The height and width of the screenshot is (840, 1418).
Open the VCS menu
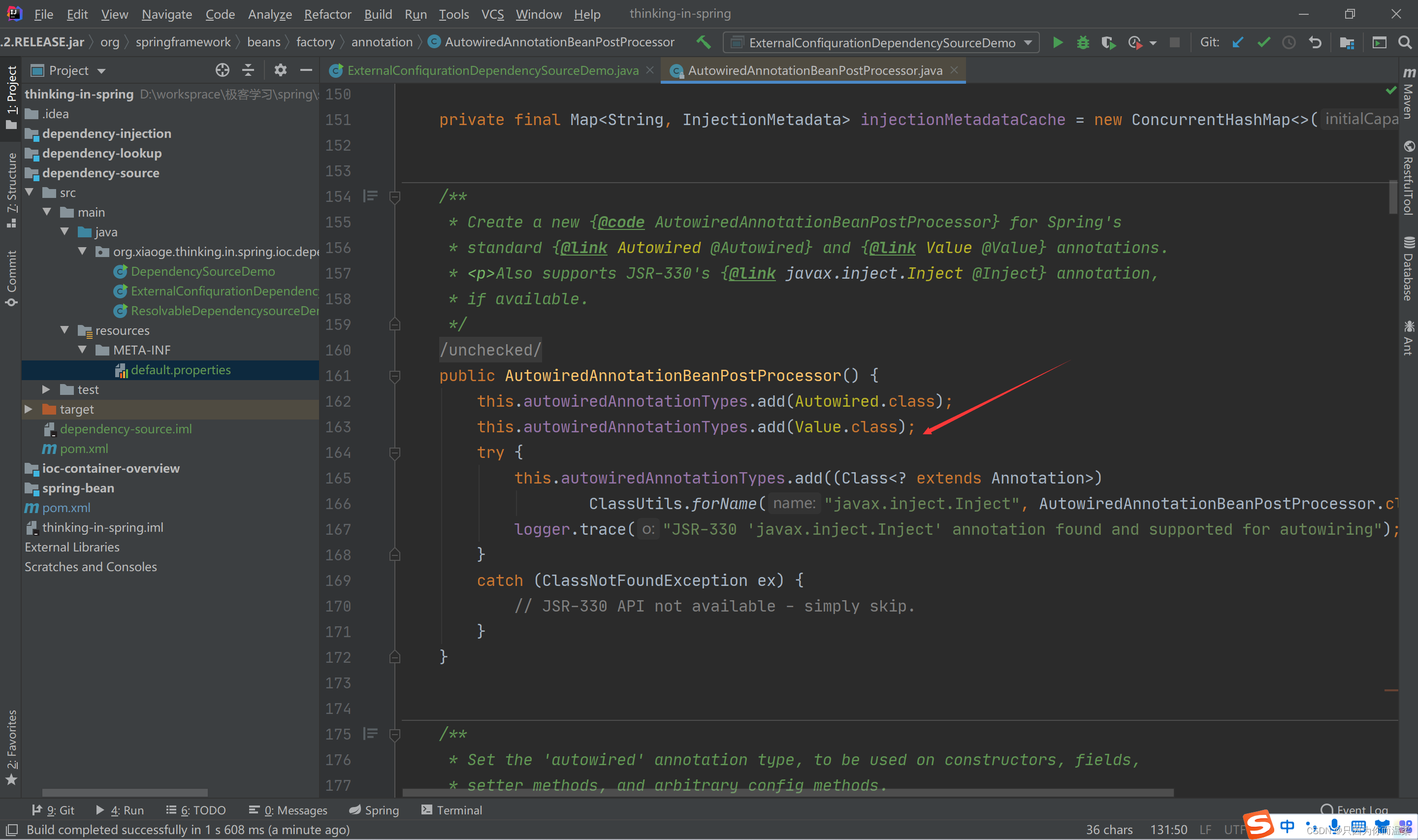coord(492,14)
